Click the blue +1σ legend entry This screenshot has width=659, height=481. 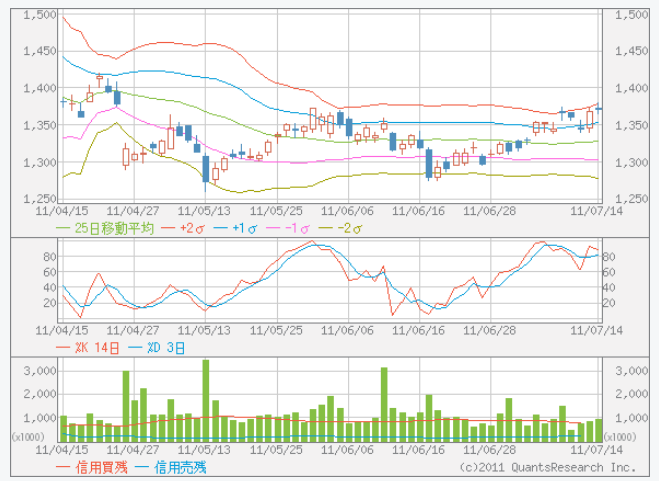coord(239,228)
